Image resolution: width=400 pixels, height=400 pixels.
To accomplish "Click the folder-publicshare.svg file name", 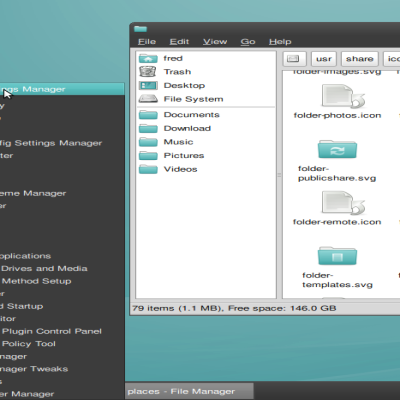I will tap(337, 173).
